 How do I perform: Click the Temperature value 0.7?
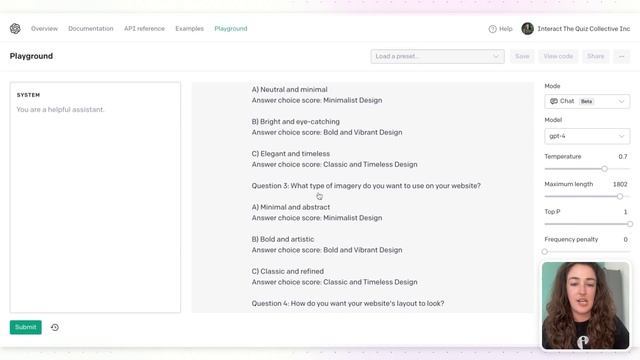pos(622,156)
